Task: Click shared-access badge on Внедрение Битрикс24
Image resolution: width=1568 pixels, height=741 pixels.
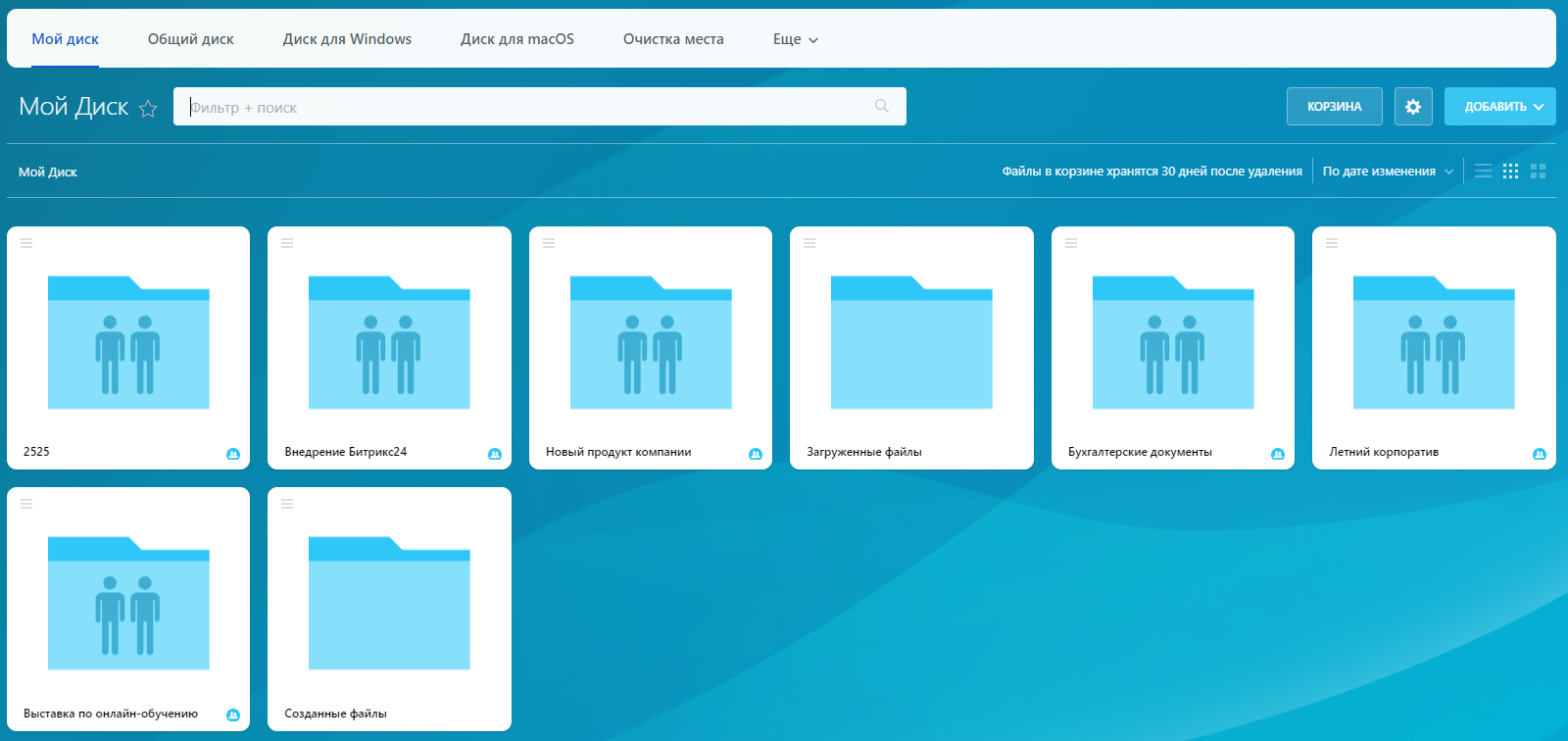Action: [495, 454]
